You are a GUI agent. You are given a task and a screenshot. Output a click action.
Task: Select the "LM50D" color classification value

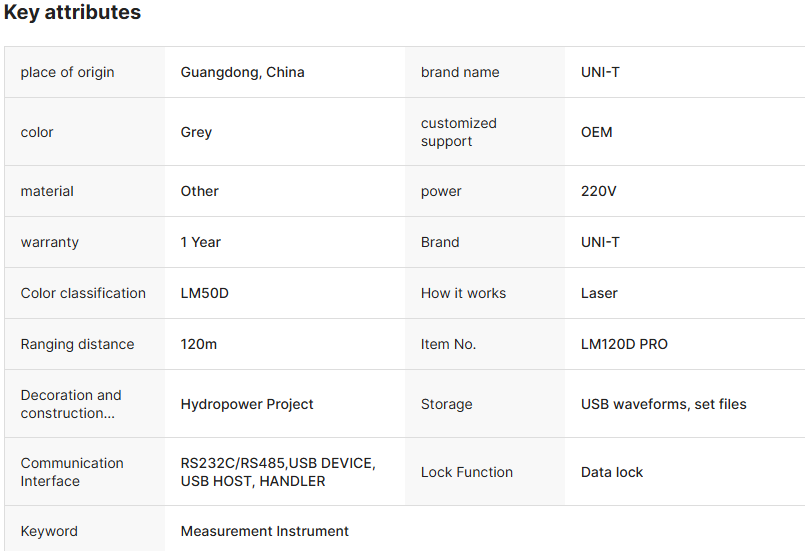point(204,293)
